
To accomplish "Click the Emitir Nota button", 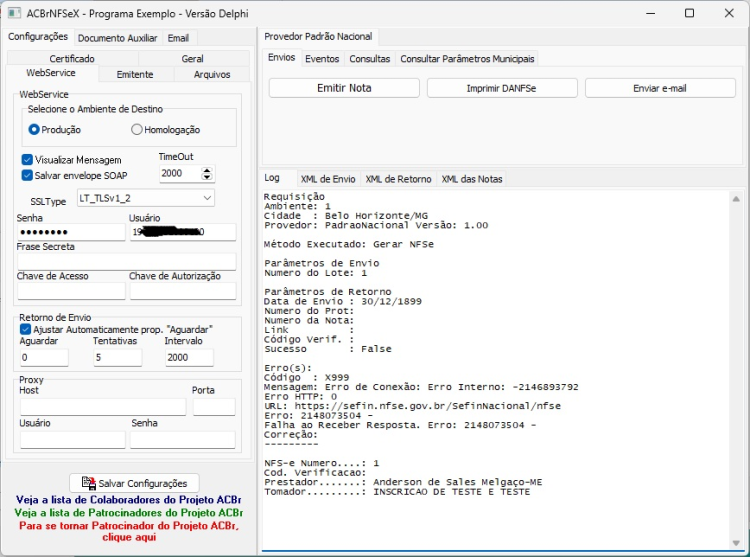I will [x=344, y=88].
